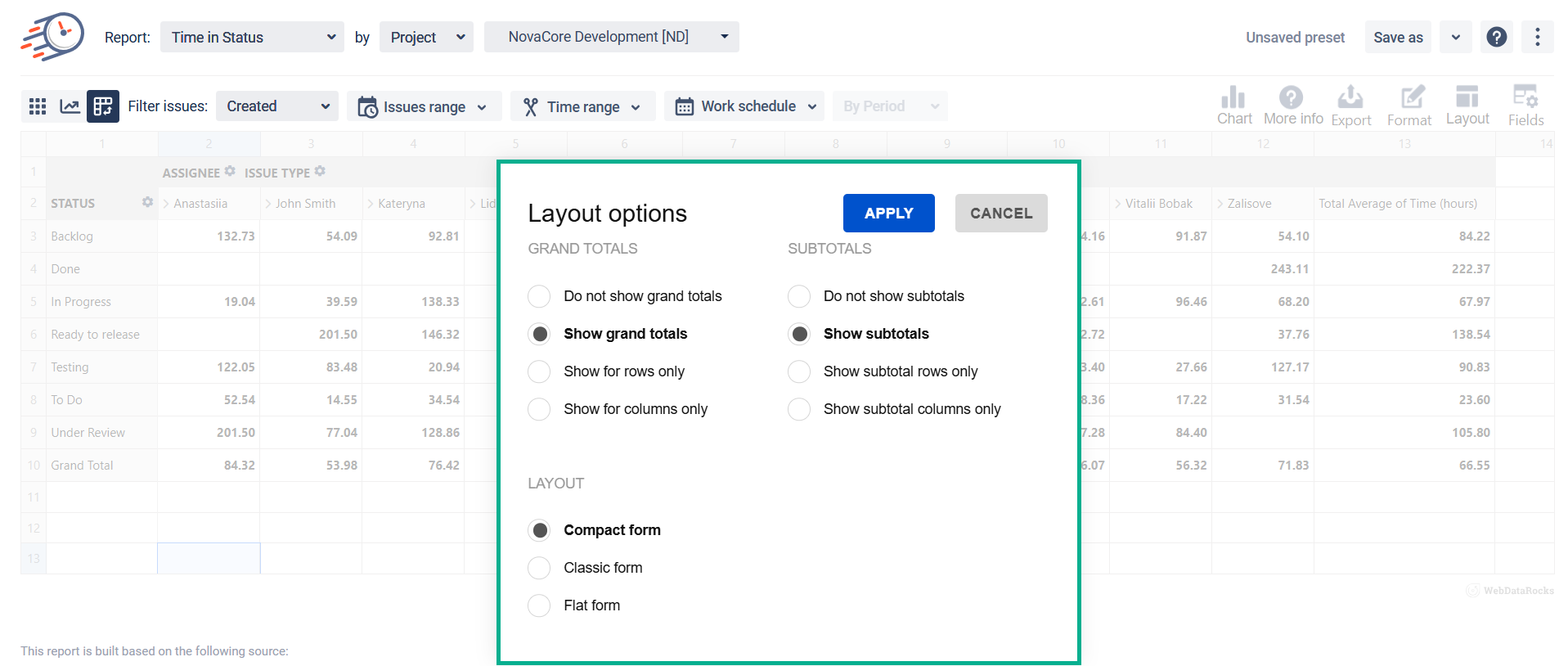
Task: Select the pivot table view icon
Action: pyautogui.click(x=103, y=106)
